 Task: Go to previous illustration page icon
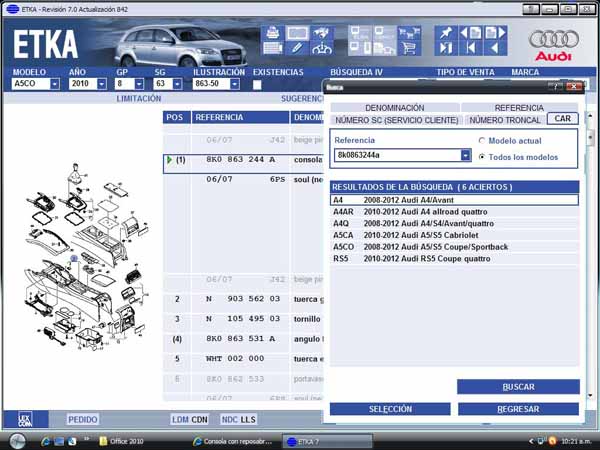click(471, 33)
